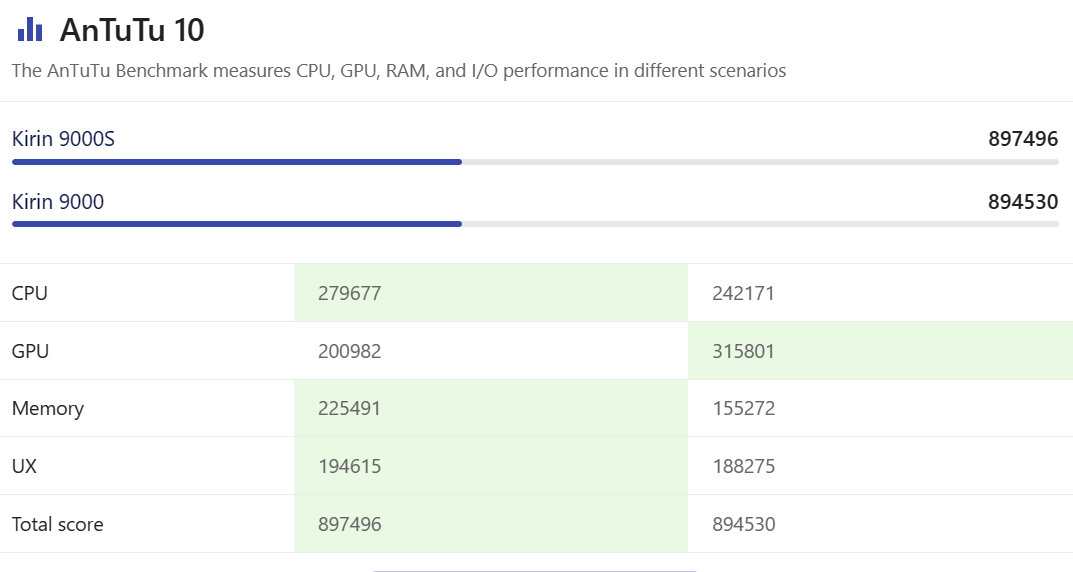Select the highlighted CPU value 279677
This screenshot has height=572, width=1073.
(350, 293)
